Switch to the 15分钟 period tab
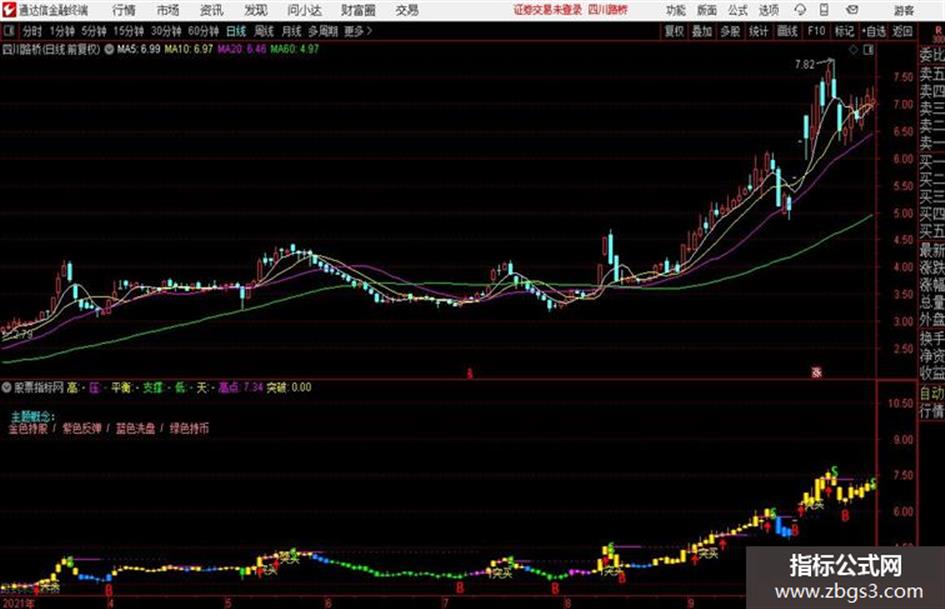 (x=129, y=31)
